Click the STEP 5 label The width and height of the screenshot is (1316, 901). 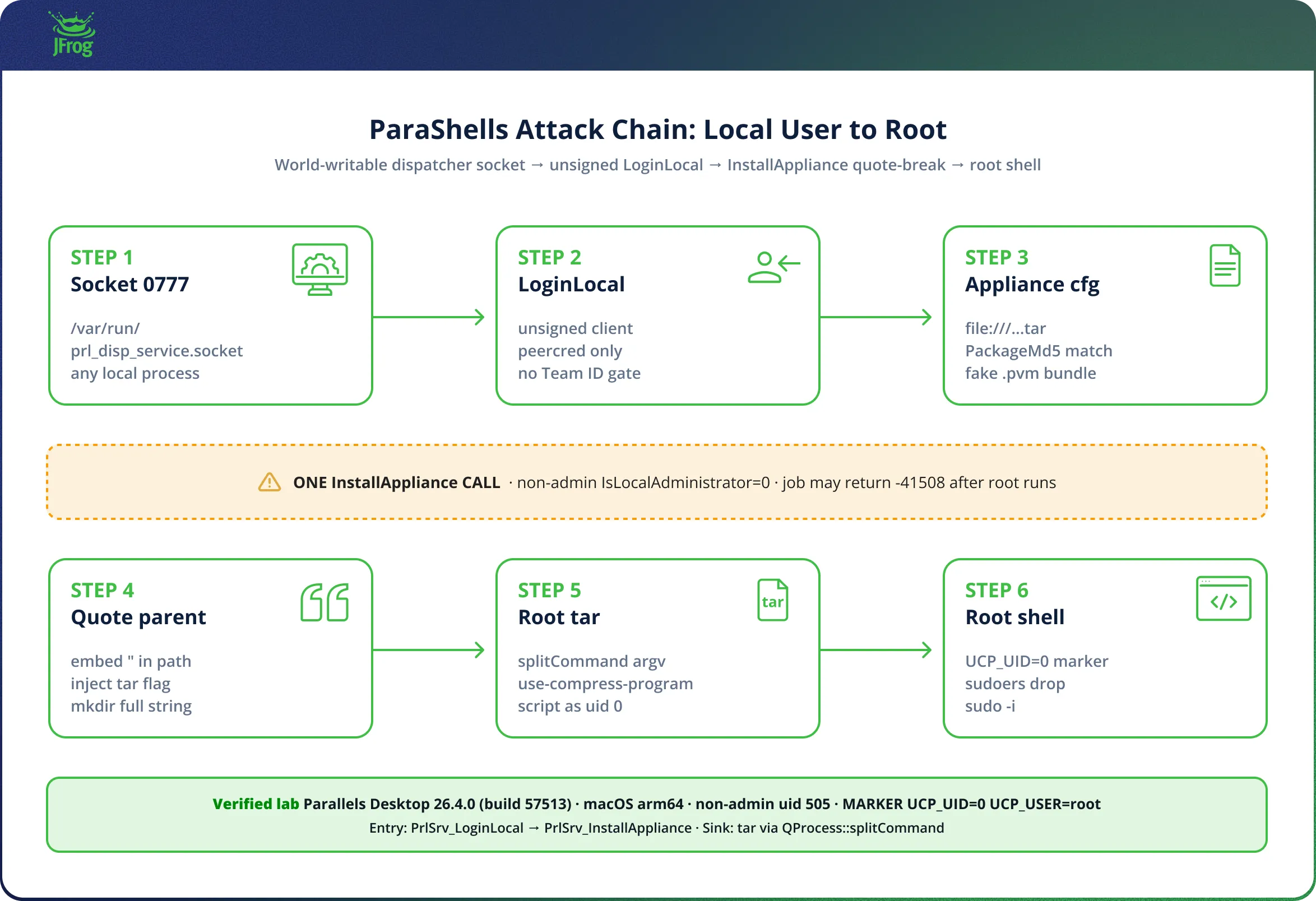[x=549, y=590]
